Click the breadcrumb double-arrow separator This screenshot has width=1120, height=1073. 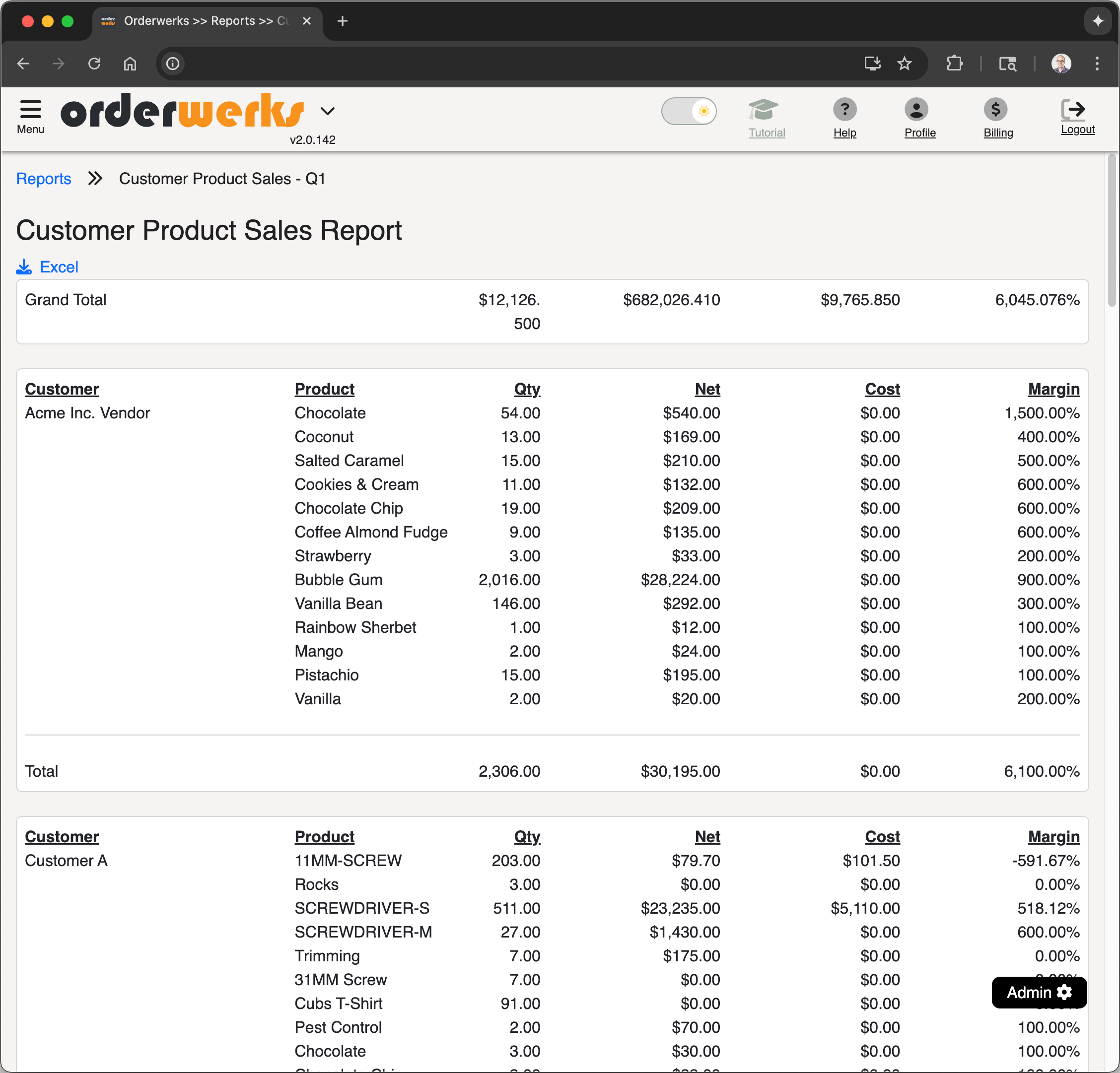pos(95,178)
